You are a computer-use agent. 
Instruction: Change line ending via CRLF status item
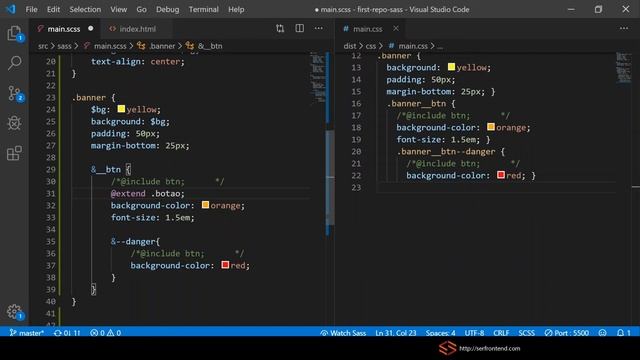point(501,333)
